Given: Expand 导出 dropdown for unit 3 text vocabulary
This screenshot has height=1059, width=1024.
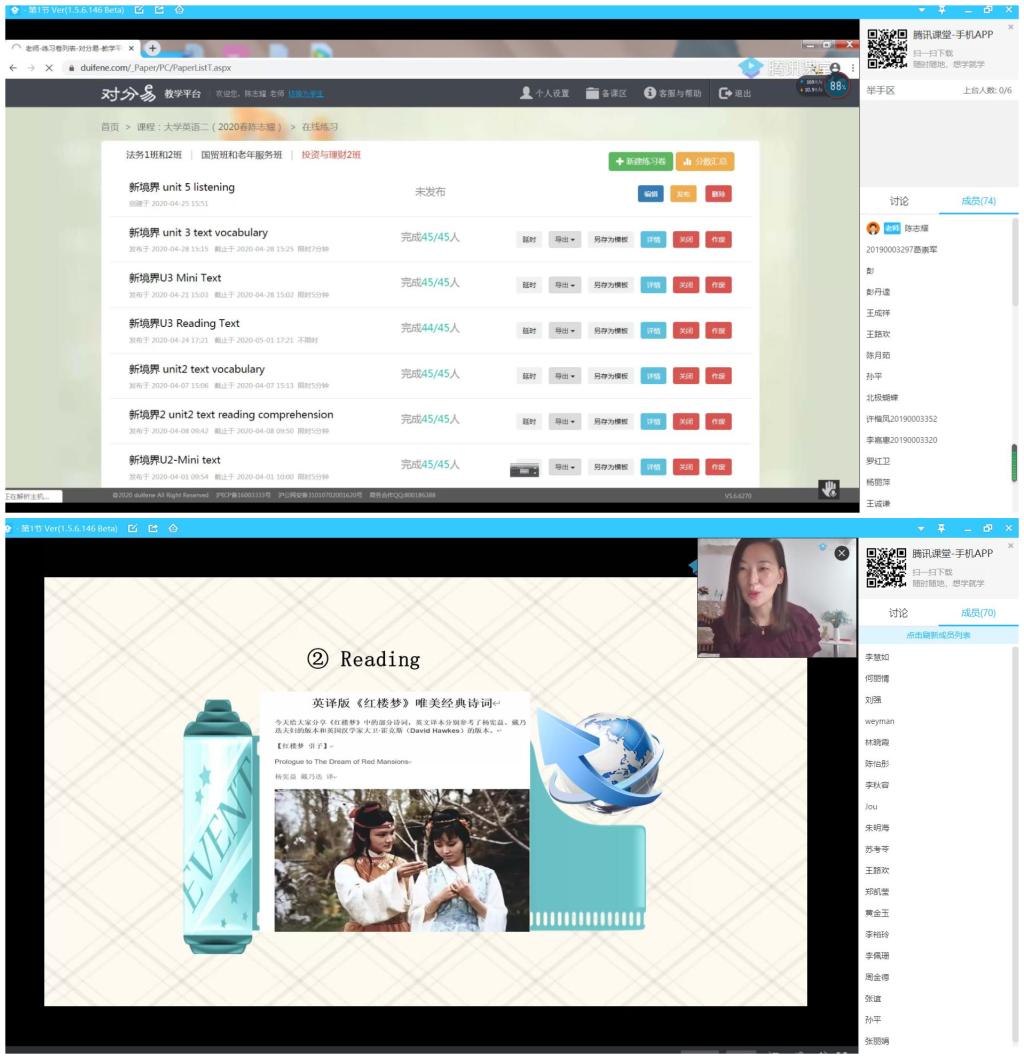Looking at the screenshot, I should (x=565, y=239).
